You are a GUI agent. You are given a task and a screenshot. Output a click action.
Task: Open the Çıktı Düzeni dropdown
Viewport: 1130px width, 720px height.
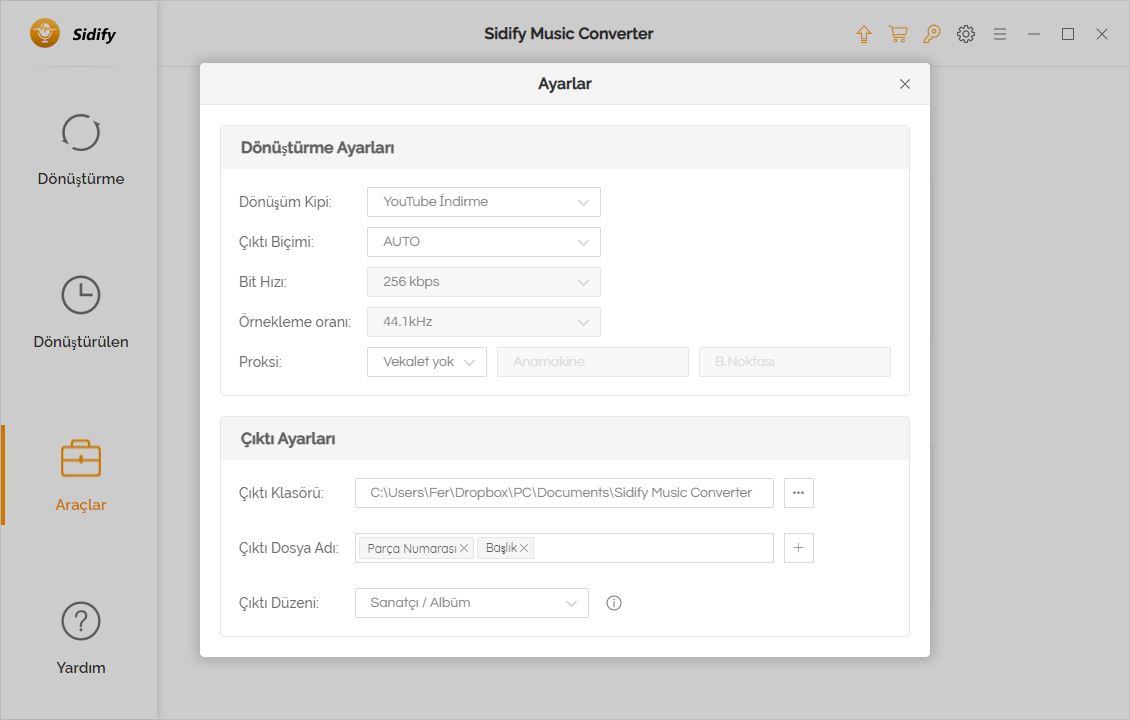click(x=471, y=603)
